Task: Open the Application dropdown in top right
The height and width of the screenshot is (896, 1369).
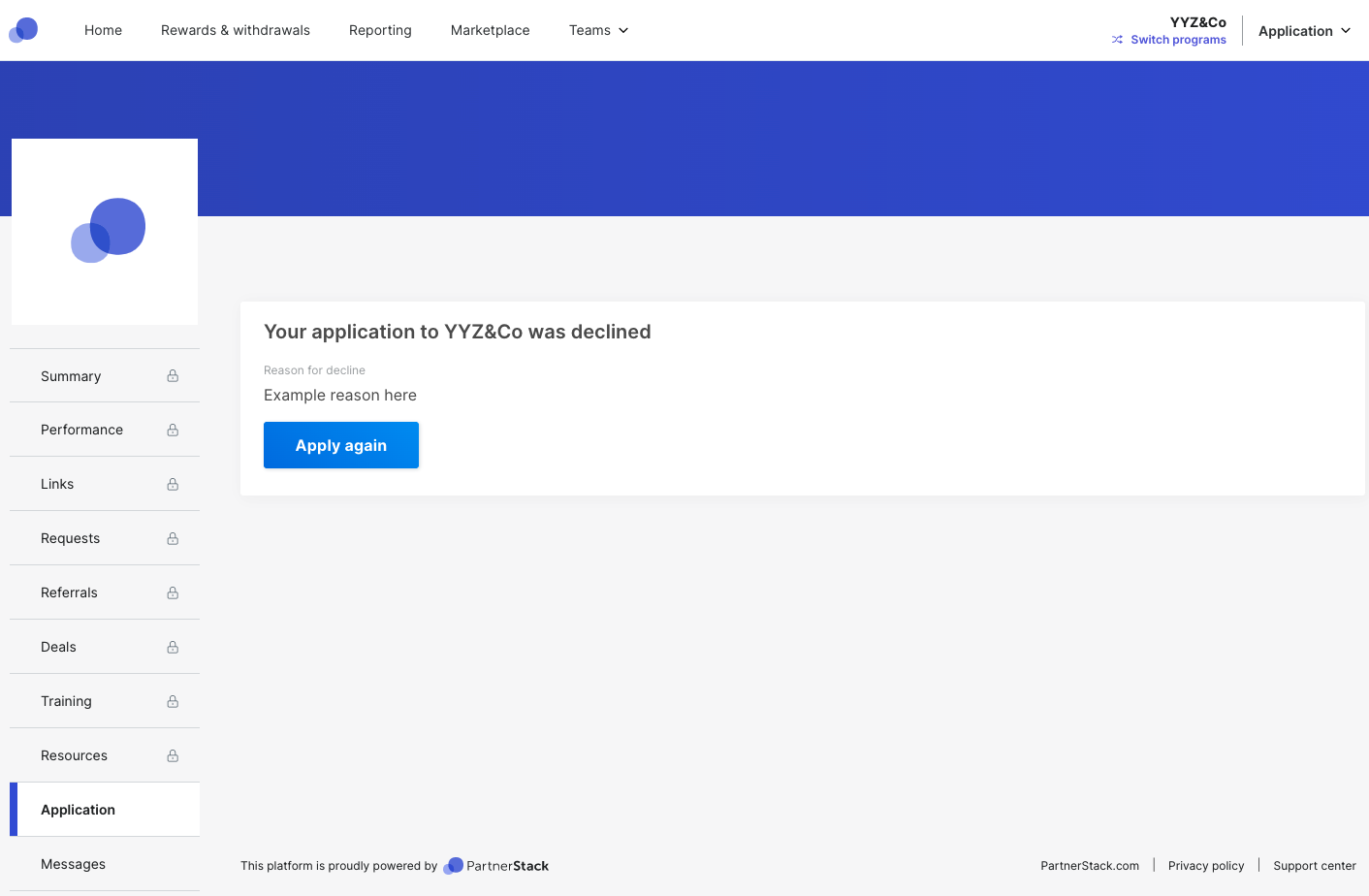Action: (1304, 31)
